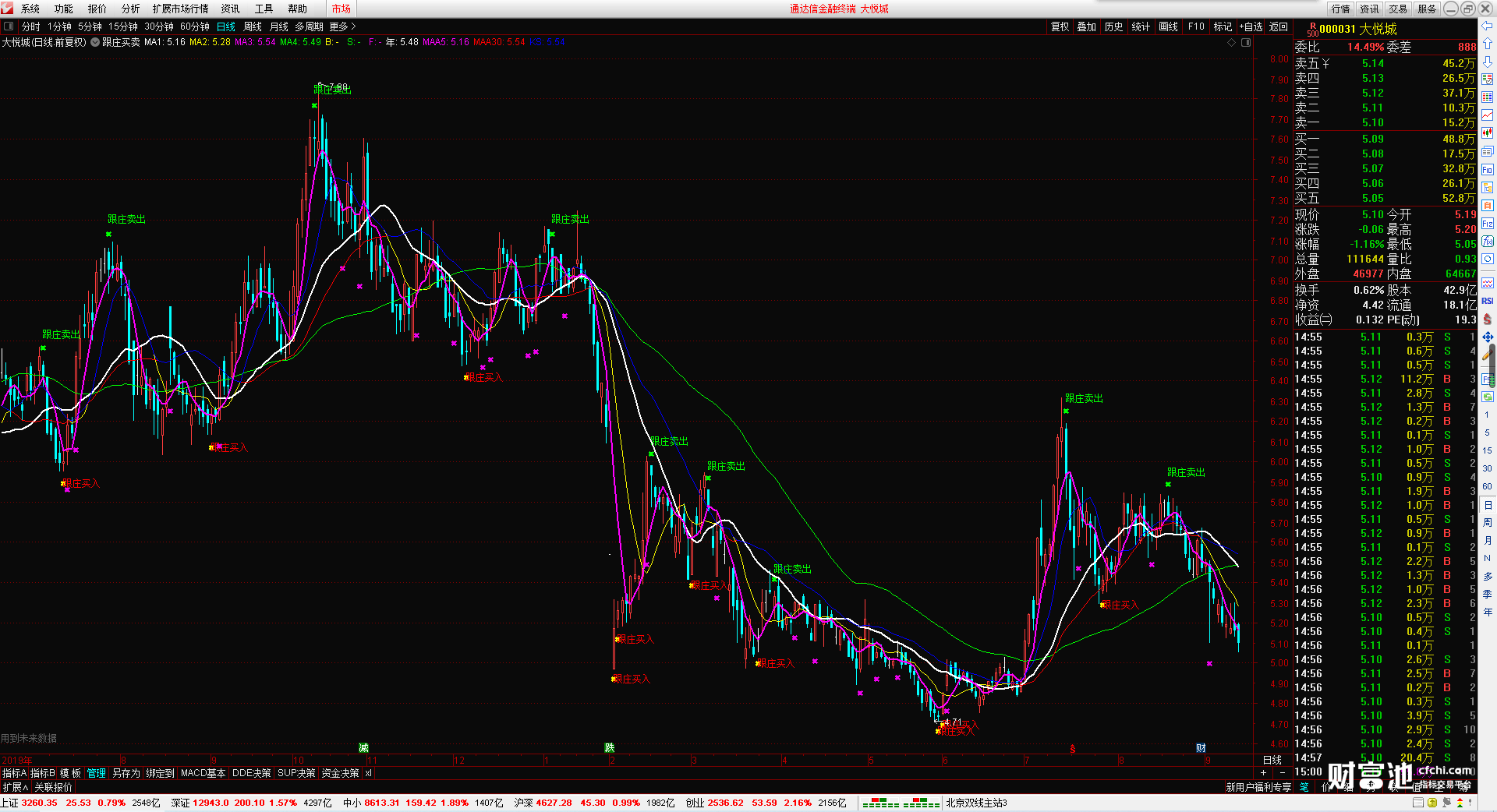Click the plus zoom-in chart button
This screenshot has height=812, width=1497.
pyautogui.click(x=1264, y=772)
